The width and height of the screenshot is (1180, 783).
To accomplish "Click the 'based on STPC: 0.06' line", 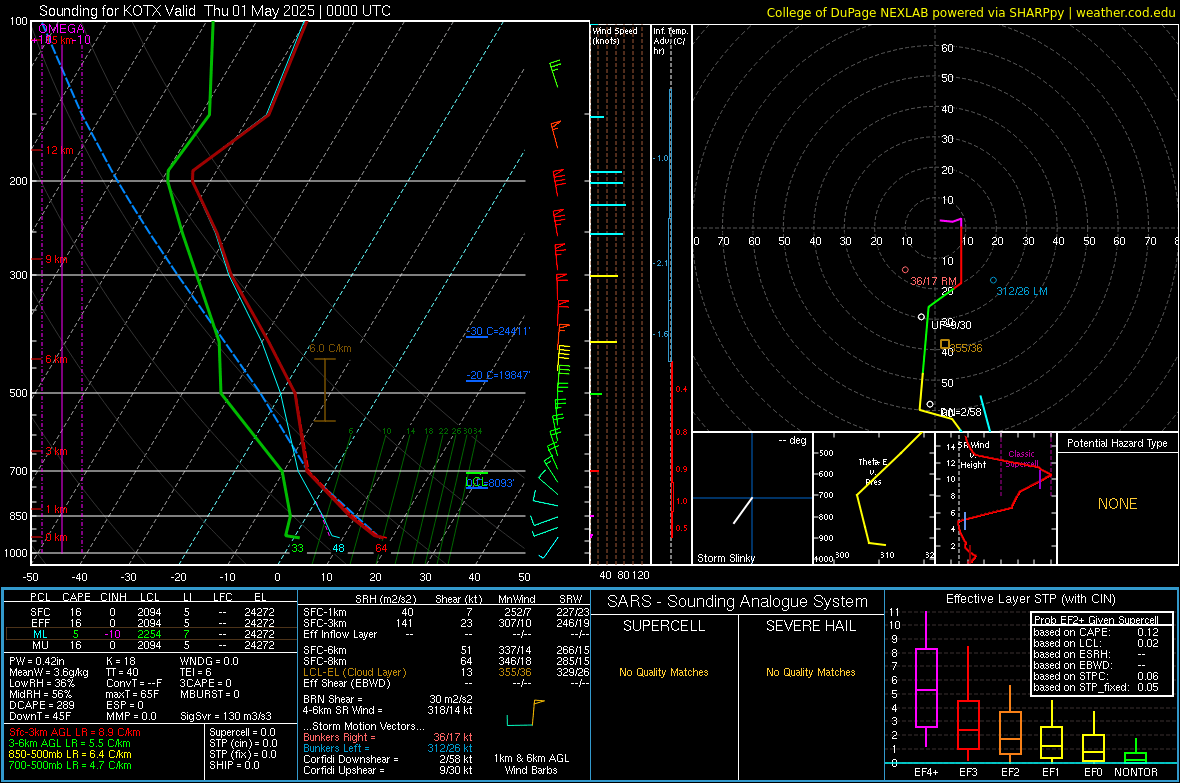I will [1096, 676].
